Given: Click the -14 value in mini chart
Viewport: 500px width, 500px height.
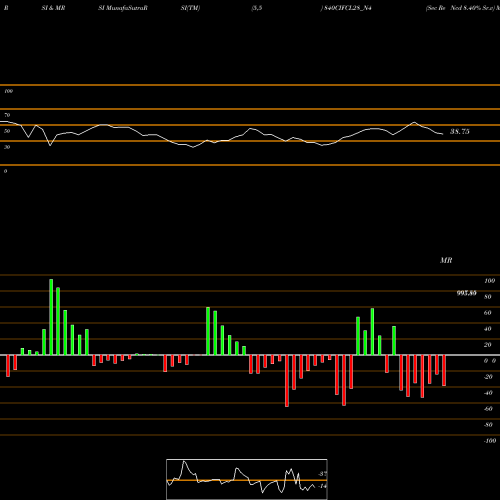Looking at the screenshot, I should (x=322, y=486).
